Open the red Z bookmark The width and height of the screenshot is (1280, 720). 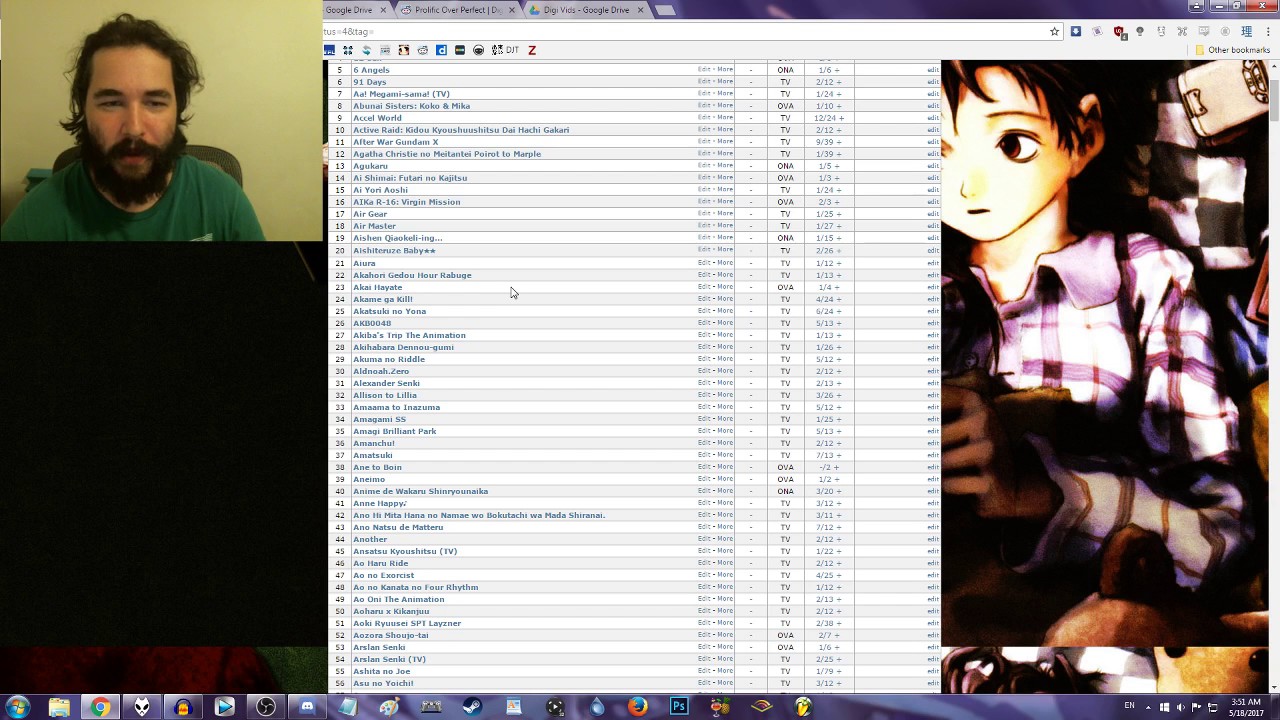click(532, 50)
